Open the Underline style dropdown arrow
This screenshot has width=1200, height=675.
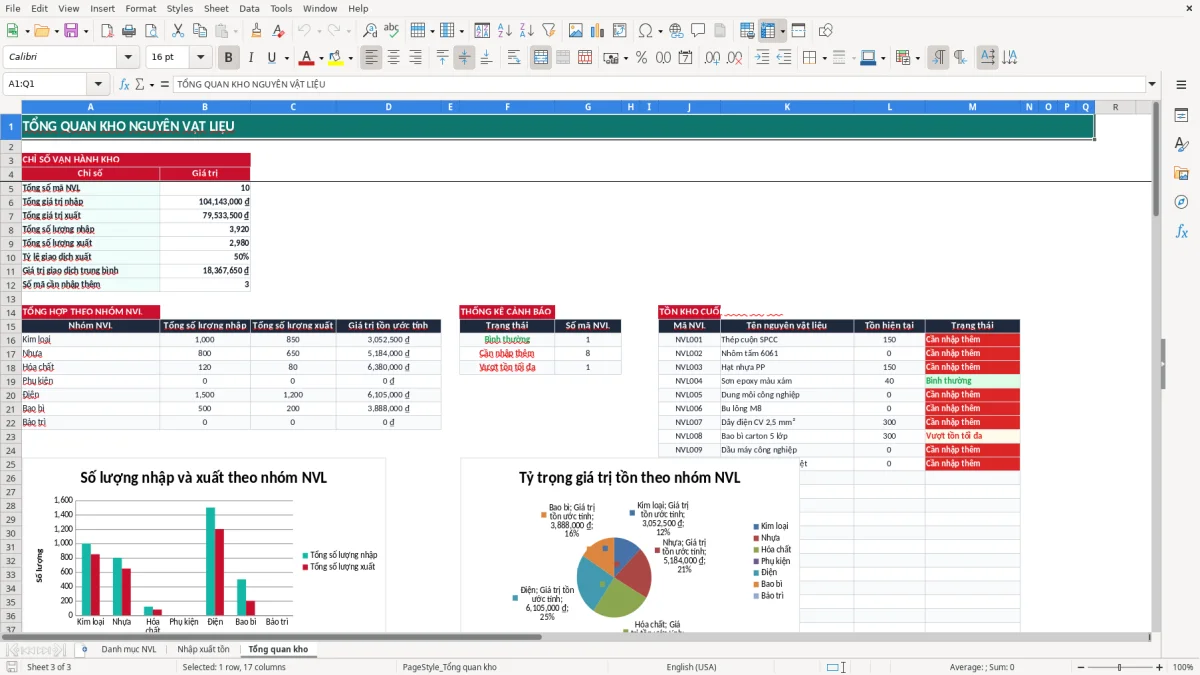coord(285,58)
